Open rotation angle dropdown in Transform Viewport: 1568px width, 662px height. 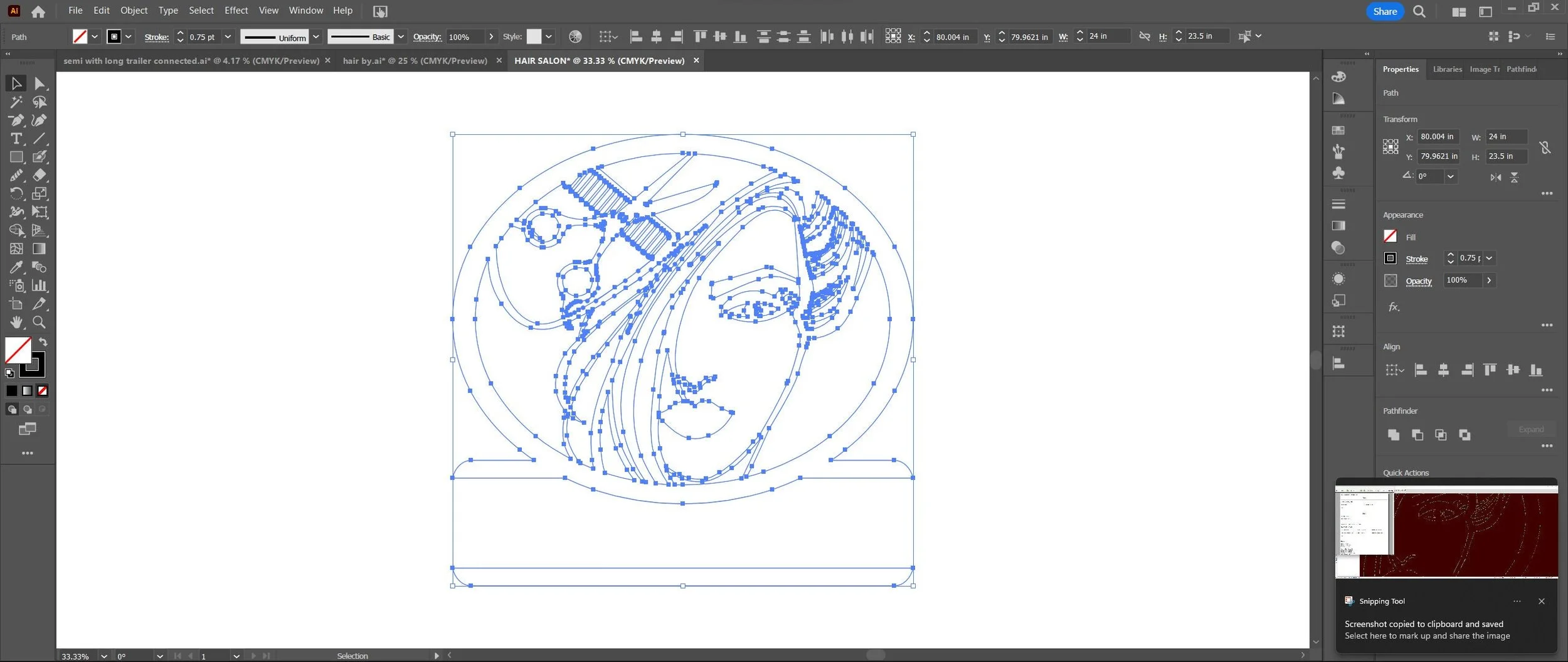click(1450, 176)
